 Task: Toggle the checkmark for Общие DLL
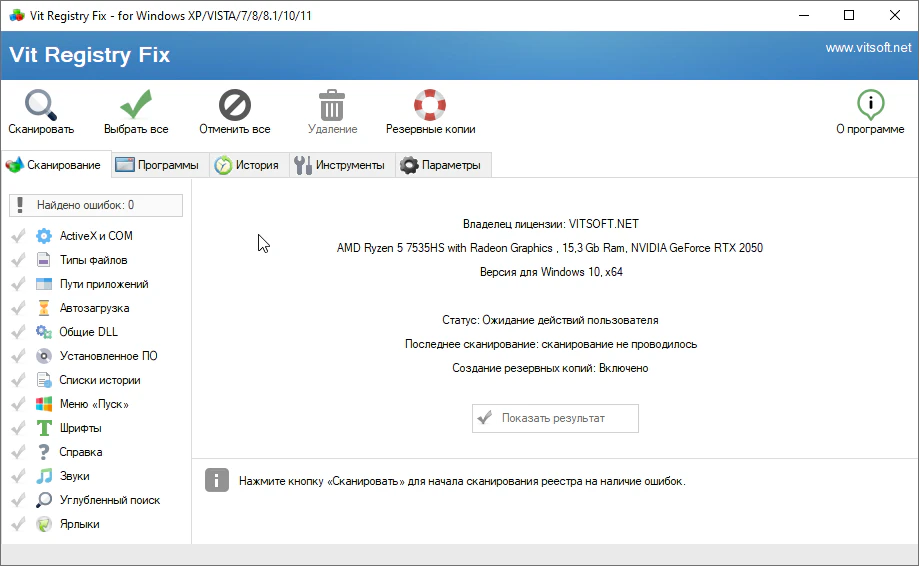18,332
